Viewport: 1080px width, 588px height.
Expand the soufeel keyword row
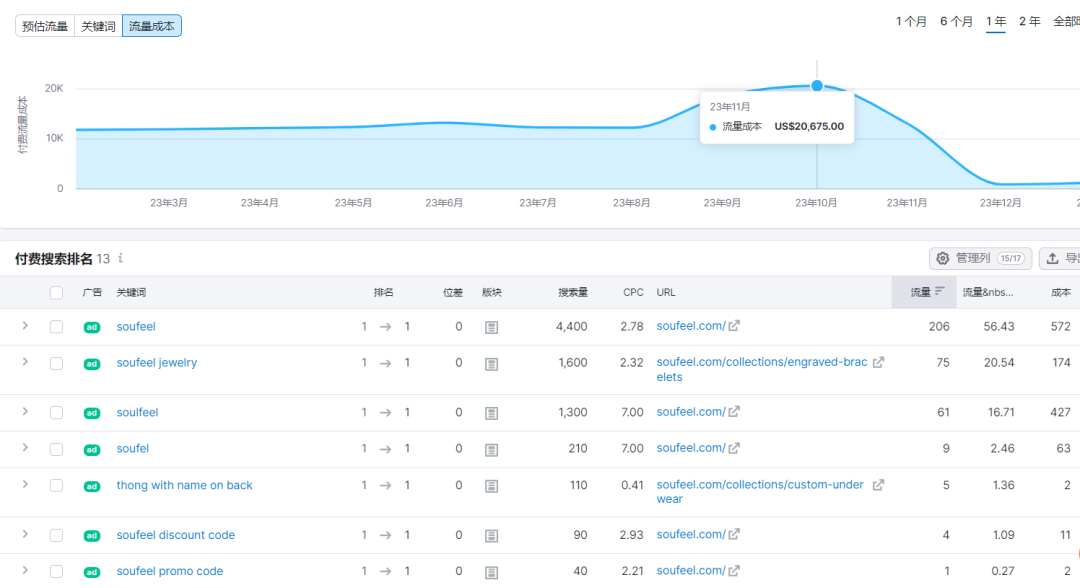[23, 326]
